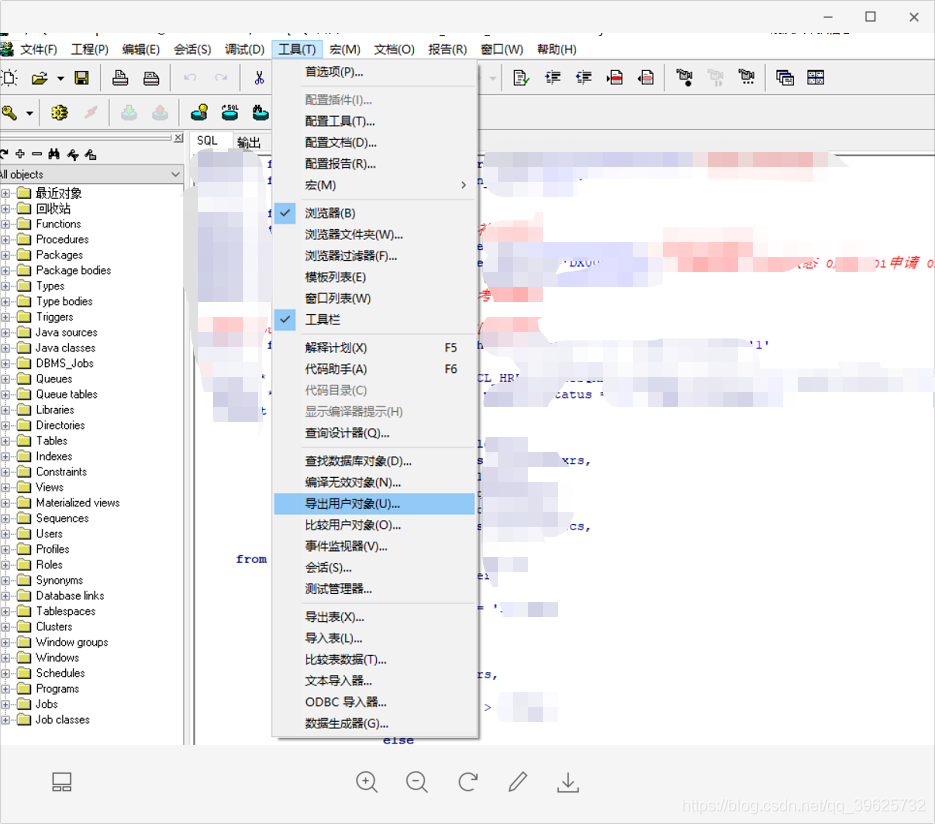This screenshot has height=824, width=935.
Task: Click the Print icon in toolbar
Action: coord(120,78)
